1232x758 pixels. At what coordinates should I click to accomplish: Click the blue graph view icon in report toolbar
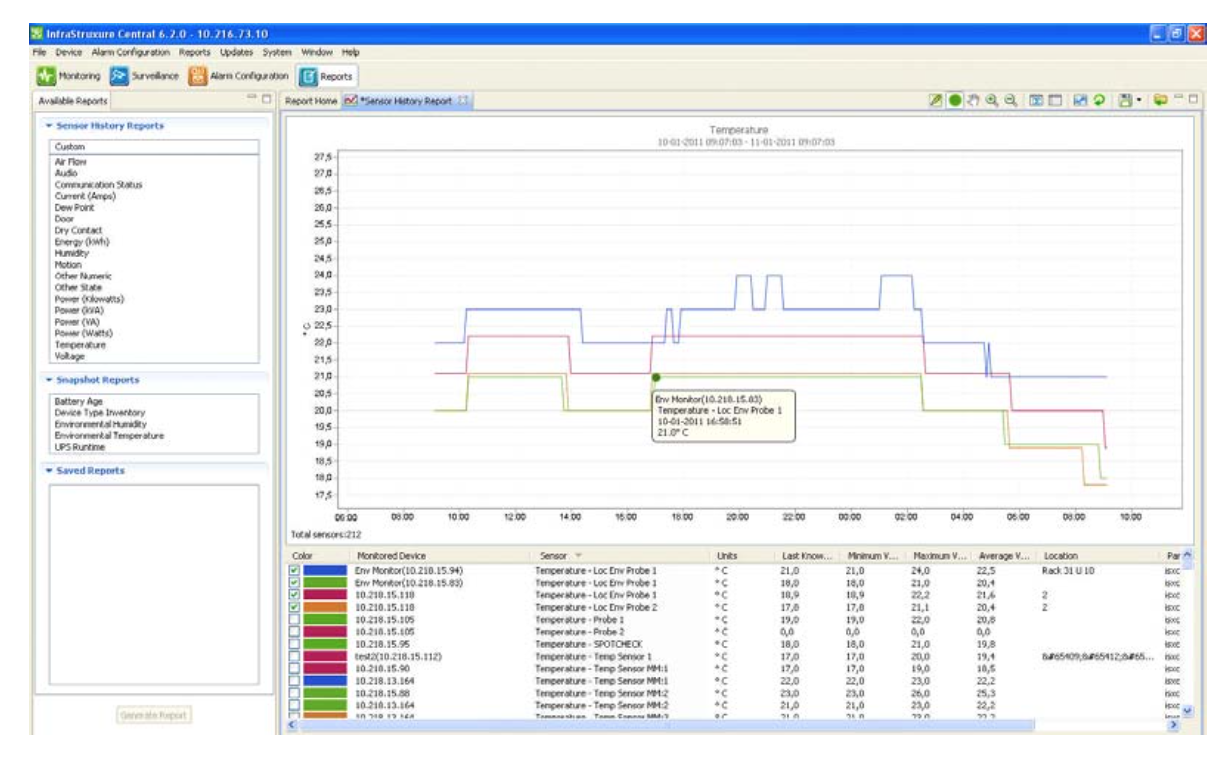pos(1082,101)
